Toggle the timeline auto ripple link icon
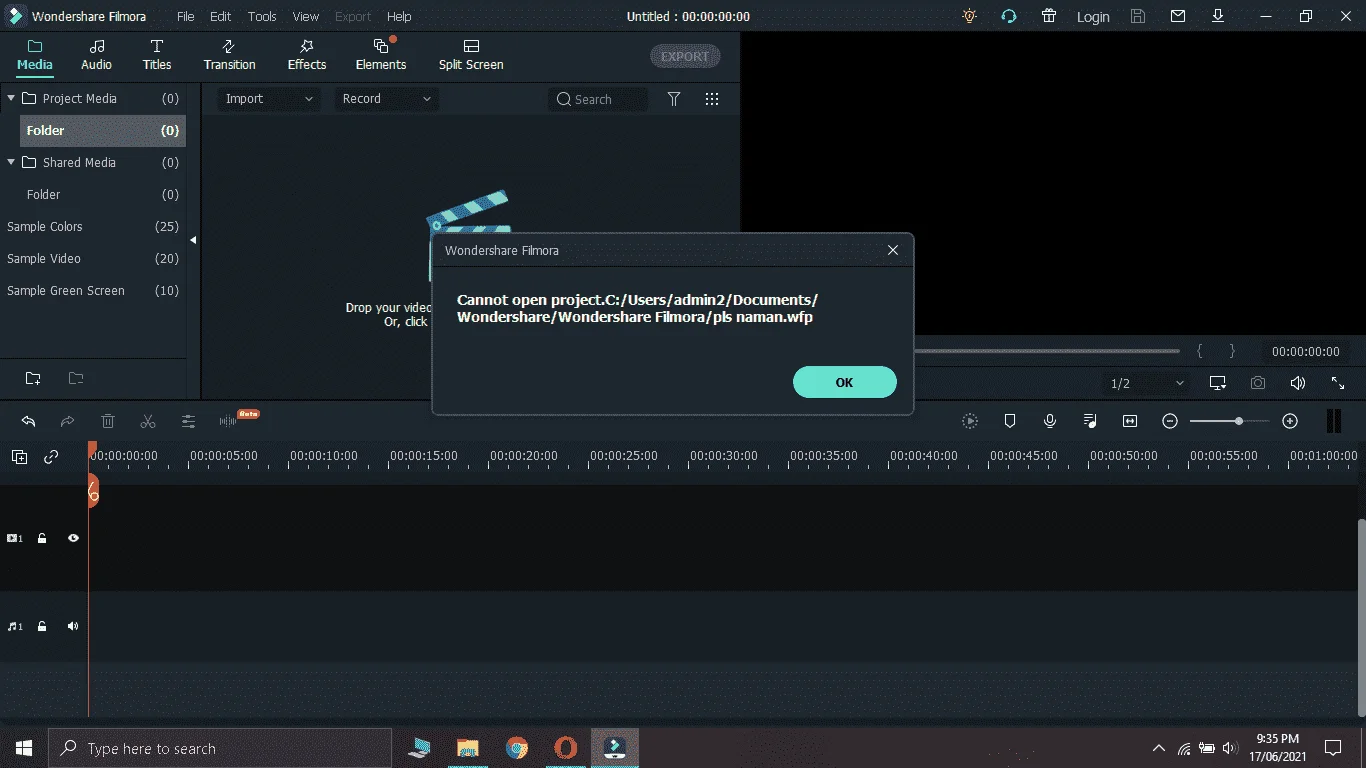The height and width of the screenshot is (768, 1366). (x=51, y=457)
